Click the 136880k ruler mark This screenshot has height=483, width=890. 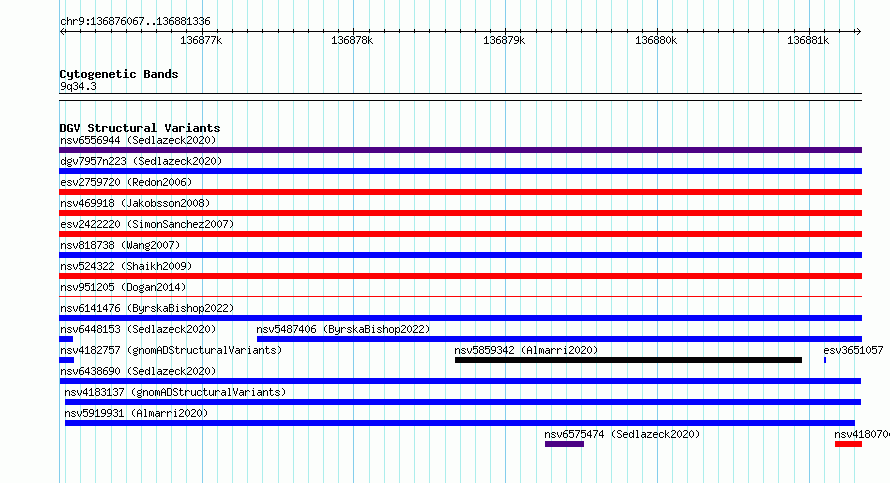656,40
